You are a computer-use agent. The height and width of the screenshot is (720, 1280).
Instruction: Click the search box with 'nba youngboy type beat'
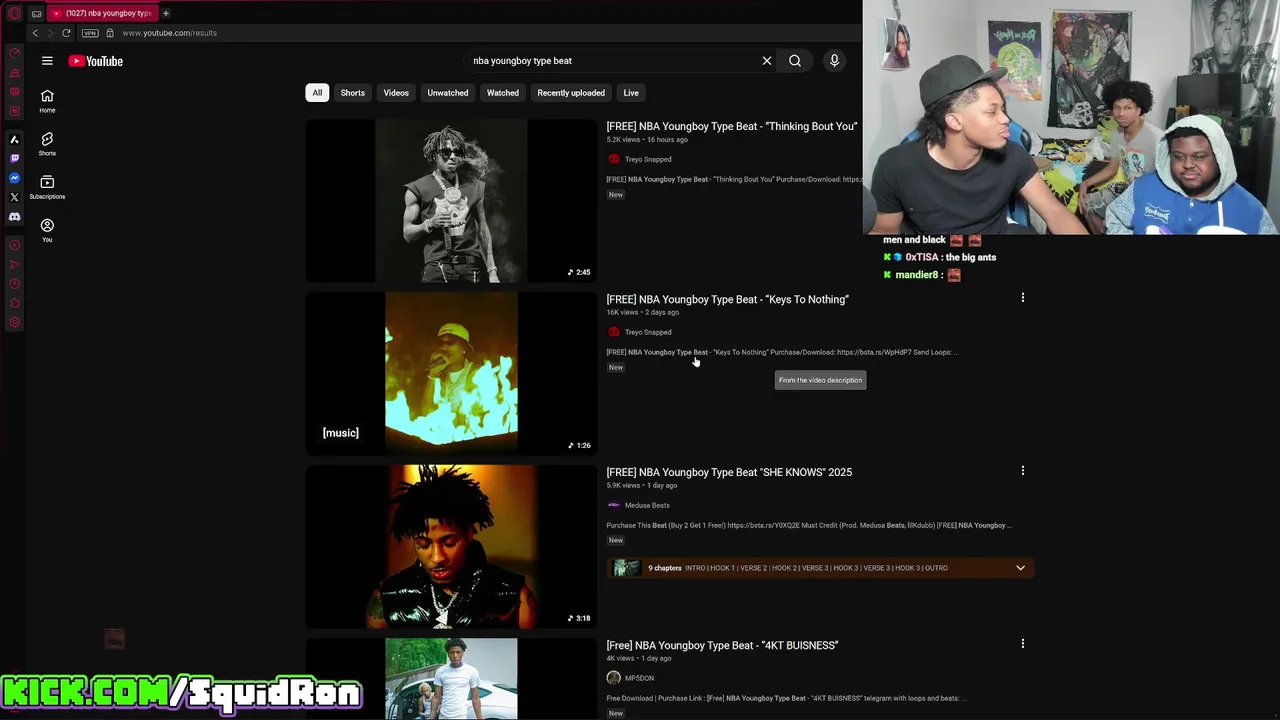(610, 61)
